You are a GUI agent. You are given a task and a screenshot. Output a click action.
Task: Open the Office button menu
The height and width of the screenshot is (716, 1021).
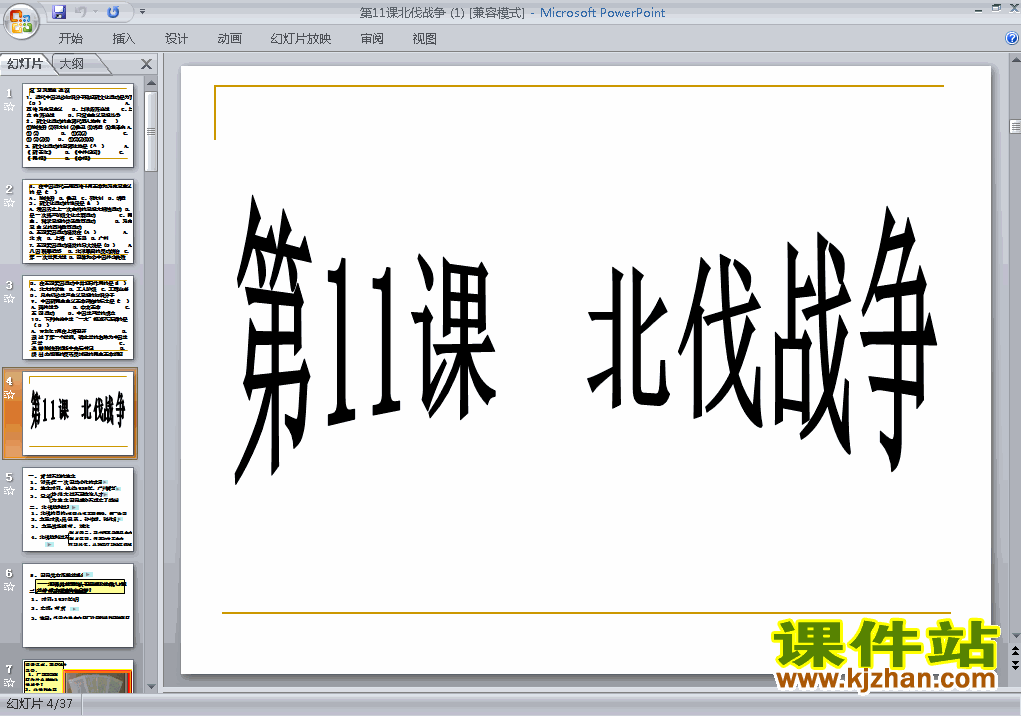pyautogui.click(x=21, y=21)
